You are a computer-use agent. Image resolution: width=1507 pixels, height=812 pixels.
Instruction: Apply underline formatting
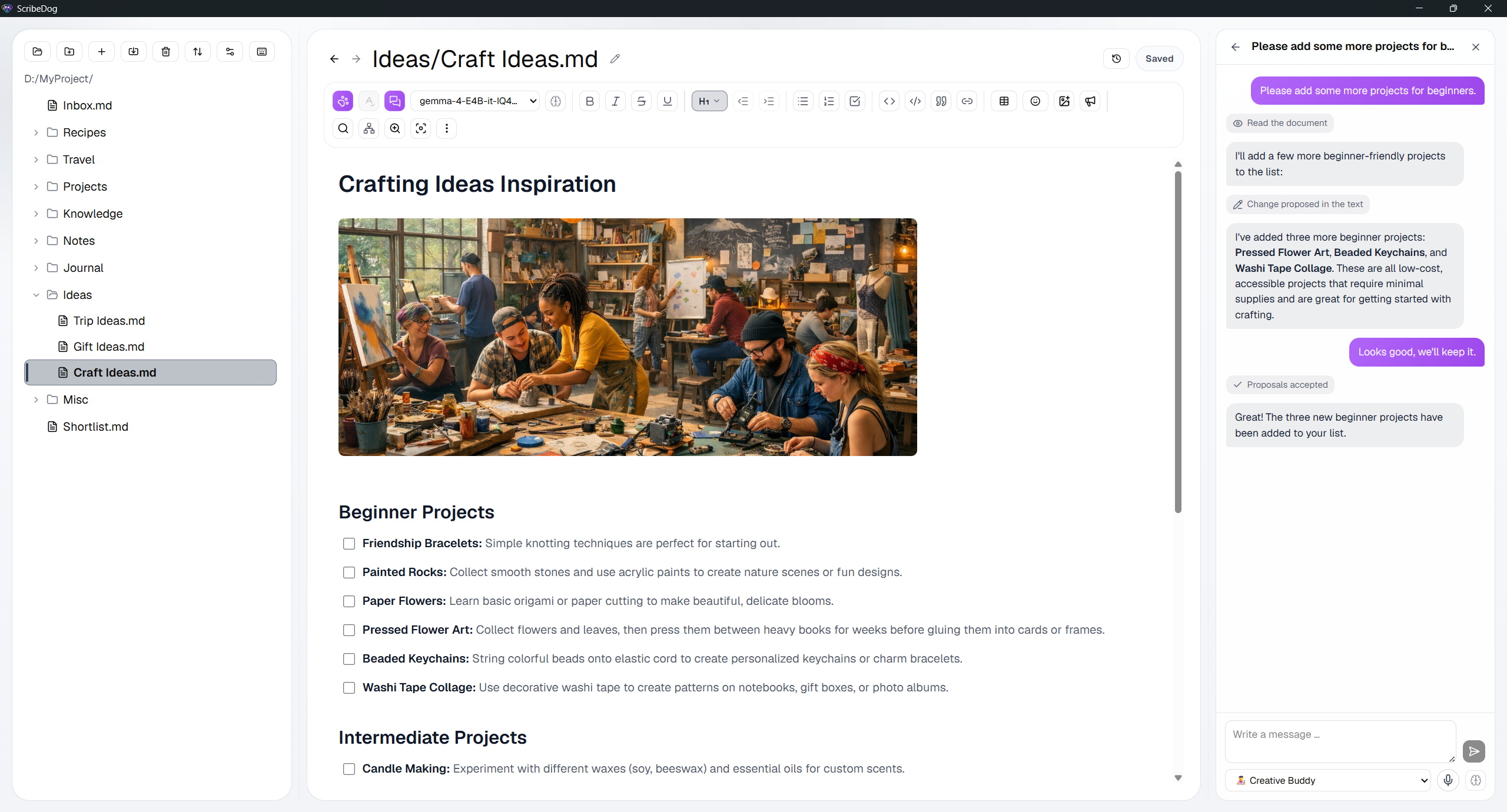(668, 101)
